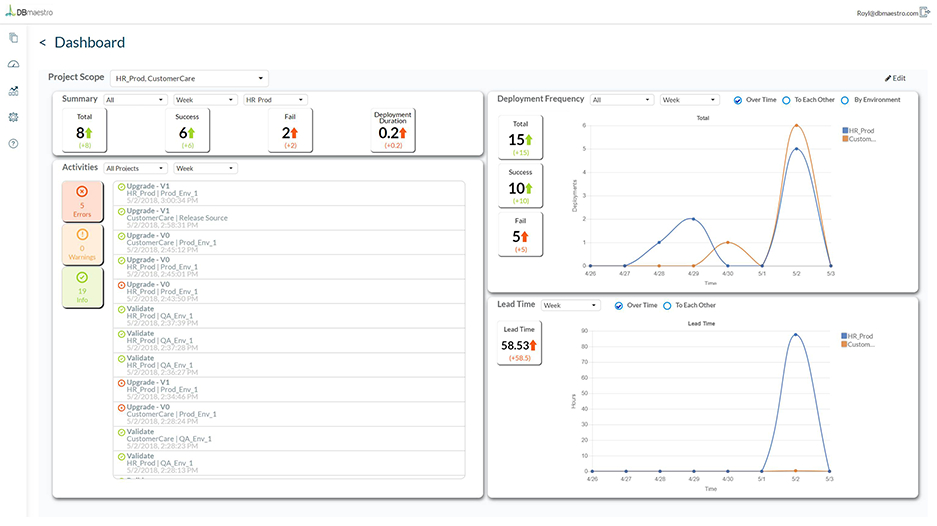The height and width of the screenshot is (526, 937).
Task: Open the documents icon in left sidebar
Action: (13, 38)
